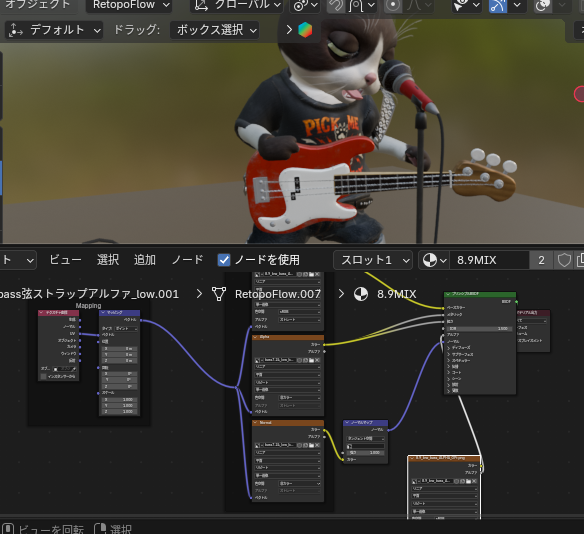Adjust the IOR slider in the Principled BSDF node
Screen dimensions: 584x534
[479, 328]
